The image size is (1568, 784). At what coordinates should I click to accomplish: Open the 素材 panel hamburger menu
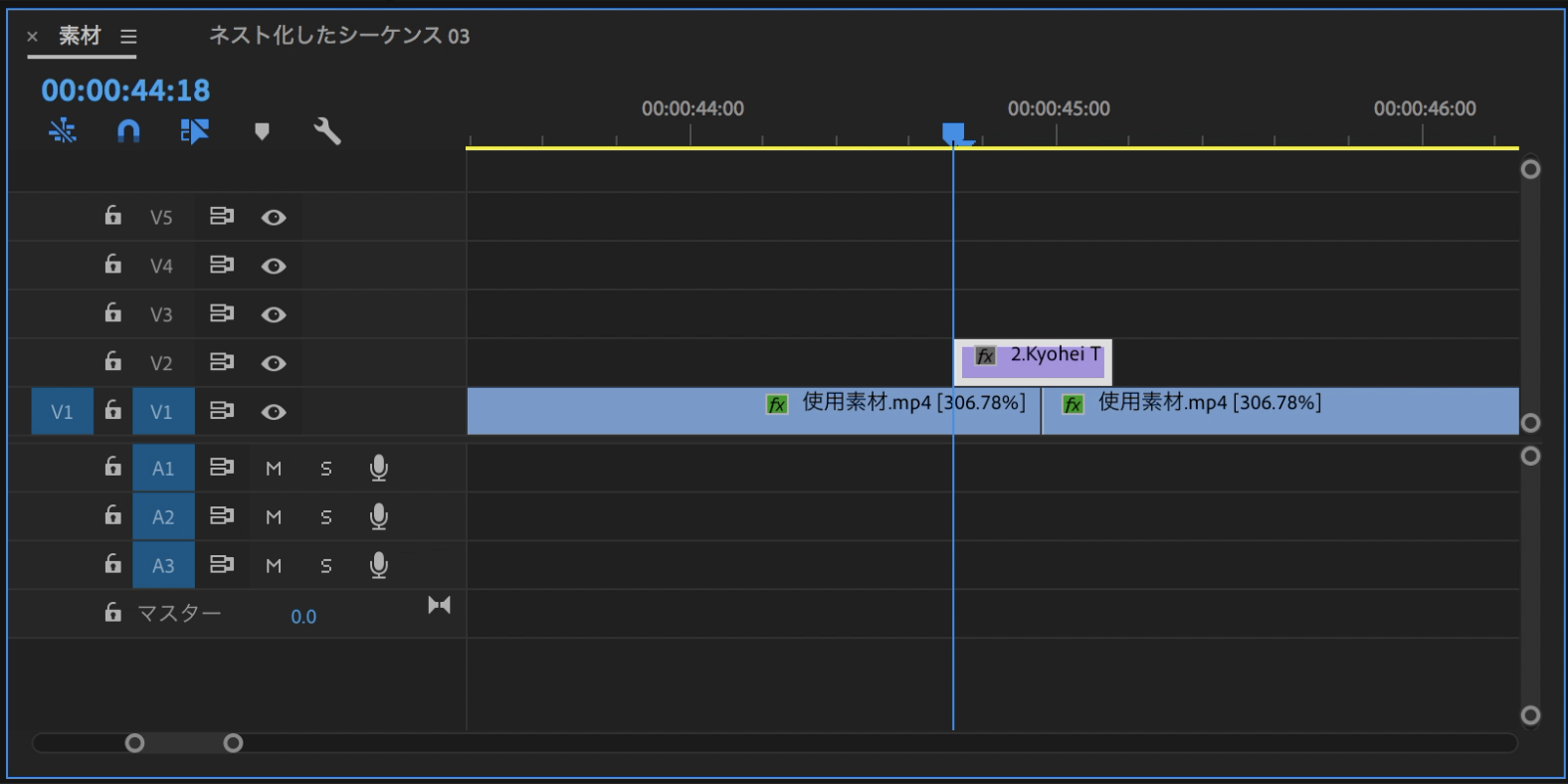pyautogui.click(x=128, y=37)
